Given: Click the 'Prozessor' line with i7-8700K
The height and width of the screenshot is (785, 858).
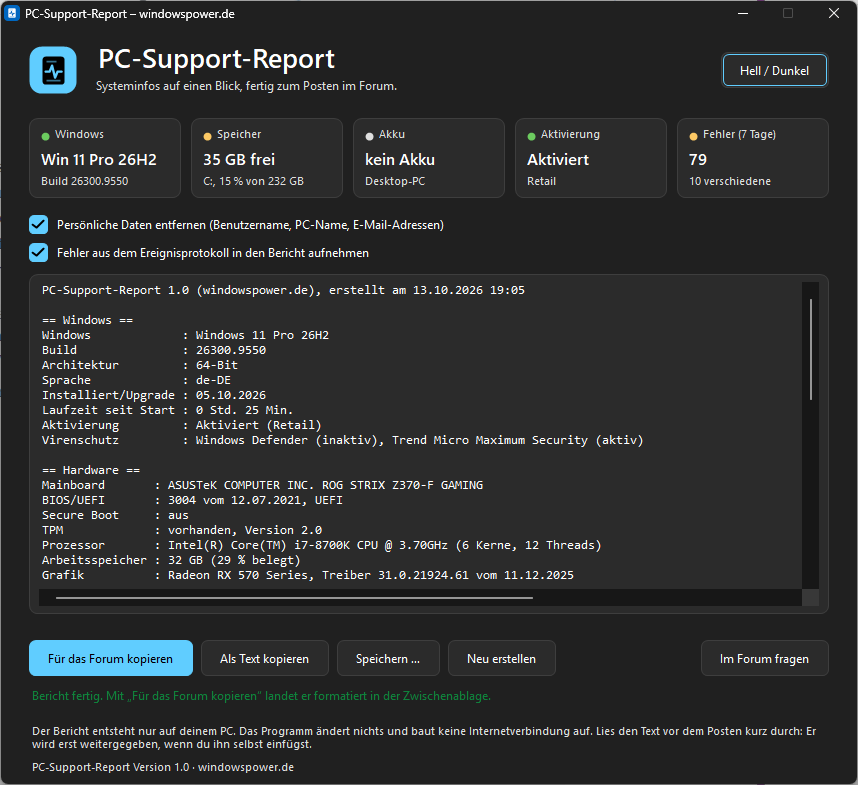Looking at the screenshot, I should coord(322,545).
